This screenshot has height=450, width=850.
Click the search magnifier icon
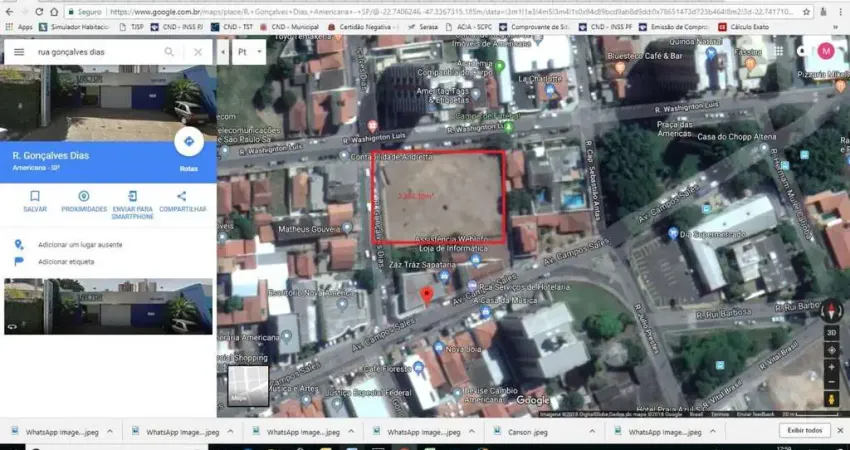click(x=169, y=52)
